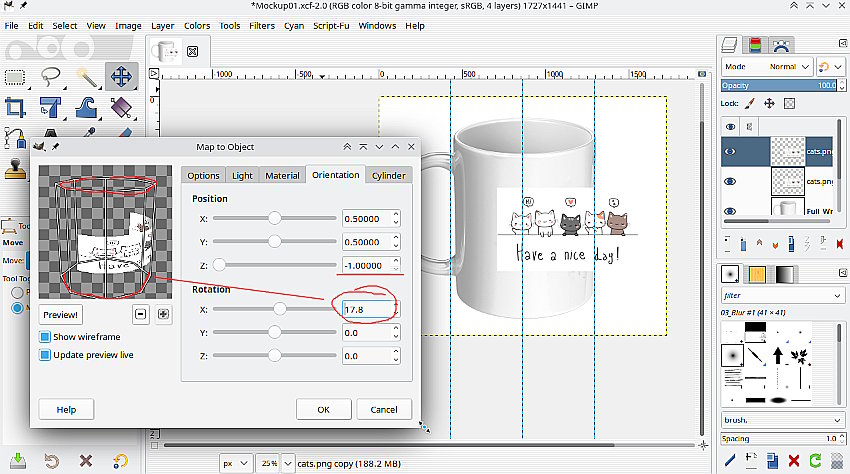
Task: Select the Fuzzy Select magic wand tool
Action: pyautogui.click(x=87, y=77)
